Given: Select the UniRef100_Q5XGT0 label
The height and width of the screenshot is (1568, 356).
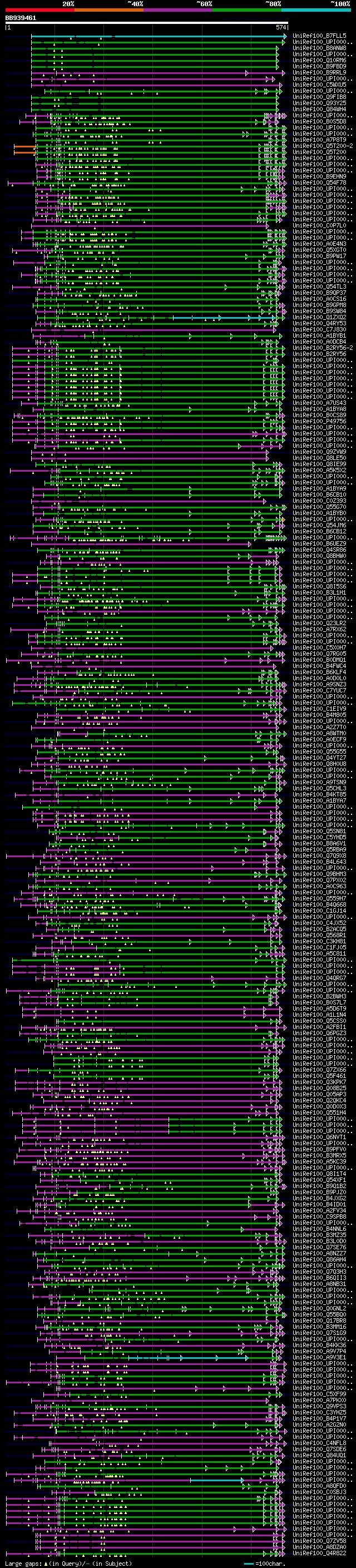Looking at the screenshot, I should [319, 250].
